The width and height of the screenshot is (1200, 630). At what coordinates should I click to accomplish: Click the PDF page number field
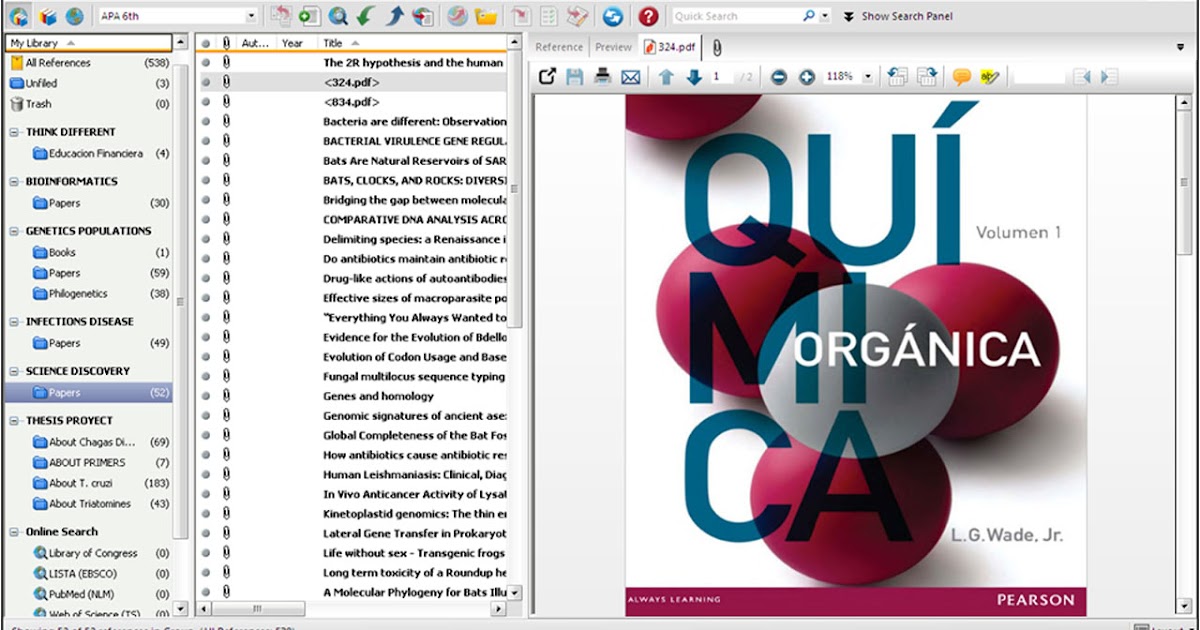(x=721, y=76)
